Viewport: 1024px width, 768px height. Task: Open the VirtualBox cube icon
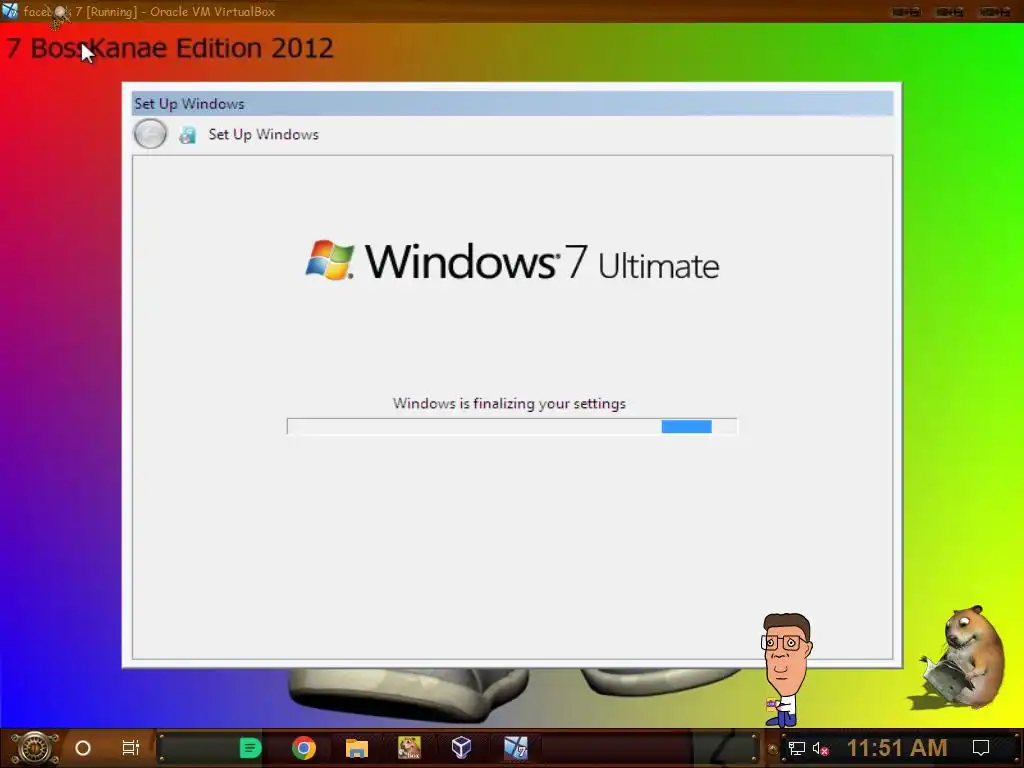click(x=462, y=748)
